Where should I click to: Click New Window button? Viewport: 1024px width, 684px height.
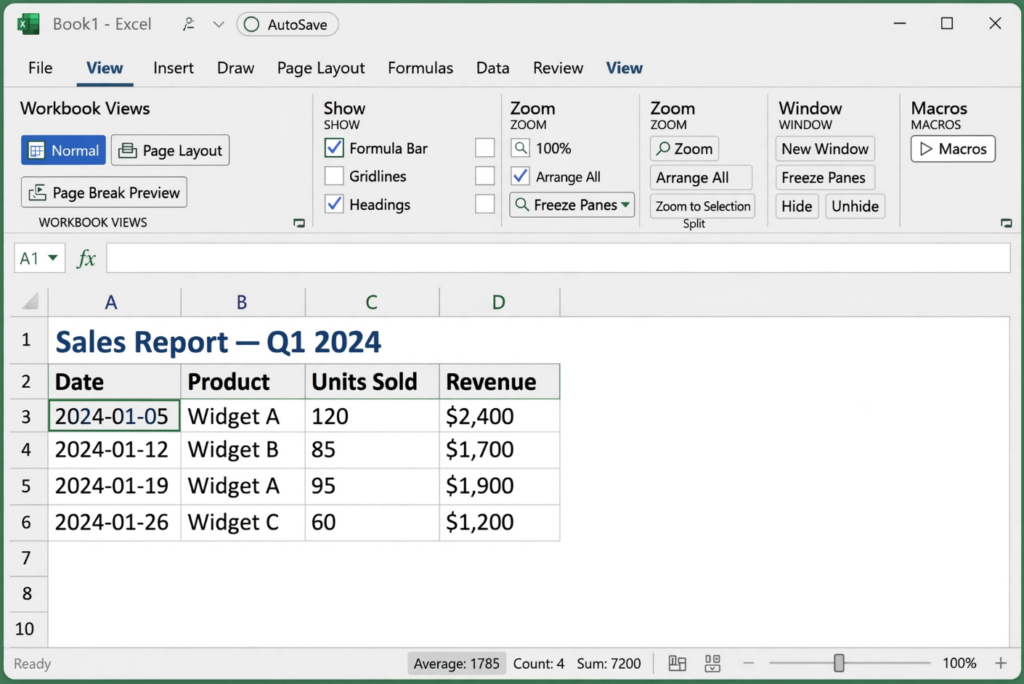tap(825, 149)
